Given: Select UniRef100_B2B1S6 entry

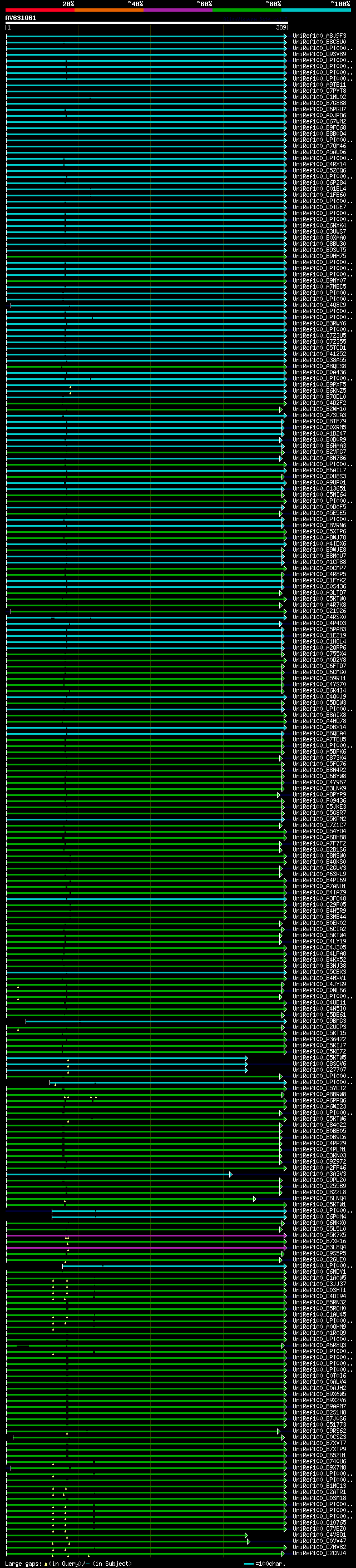Looking at the screenshot, I should point(319,850).
